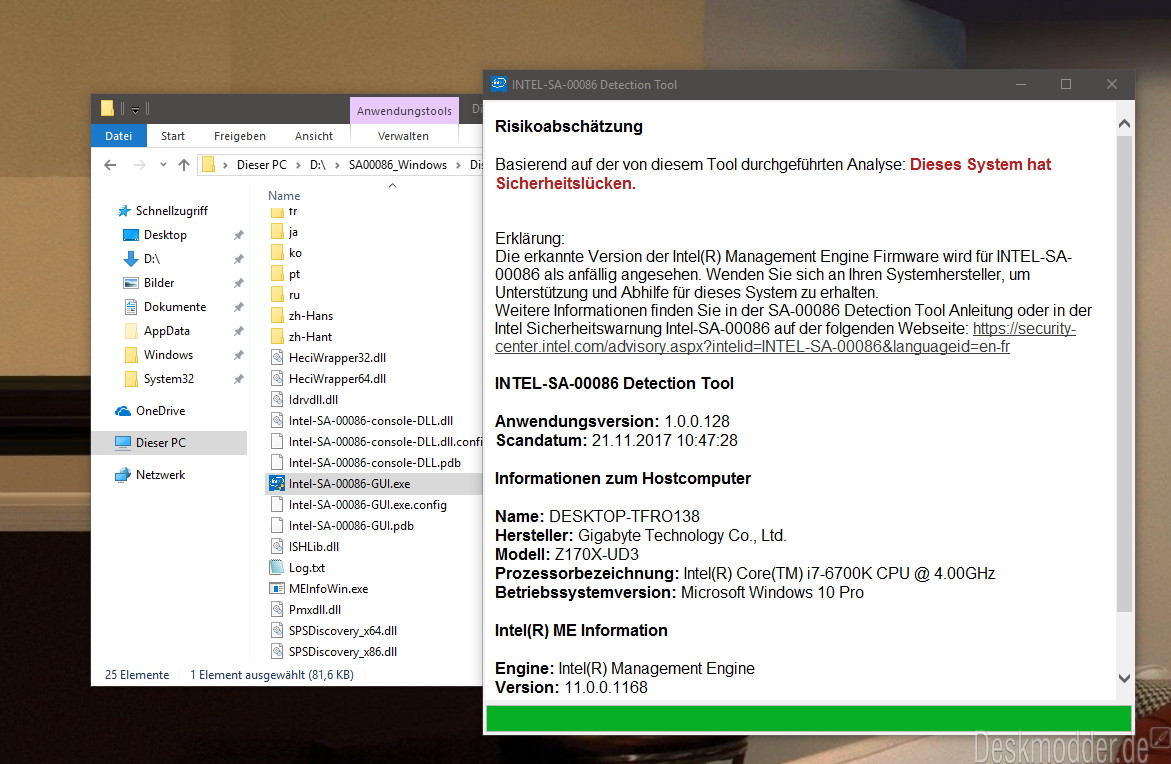Open Quick Access toolbar customize dropdown
The height and width of the screenshot is (764, 1171).
coord(135,110)
